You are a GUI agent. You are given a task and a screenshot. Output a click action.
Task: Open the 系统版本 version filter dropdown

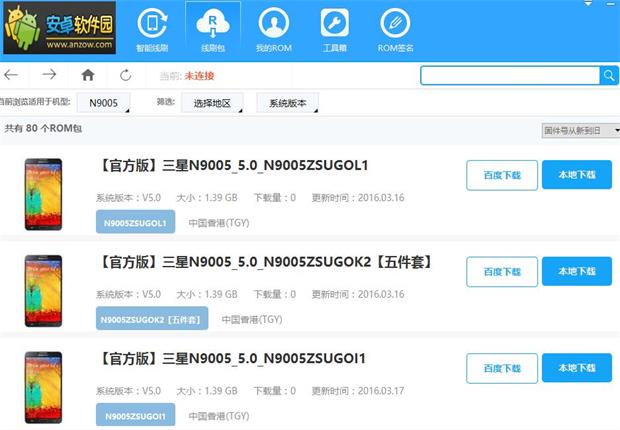pyautogui.click(x=287, y=103)
